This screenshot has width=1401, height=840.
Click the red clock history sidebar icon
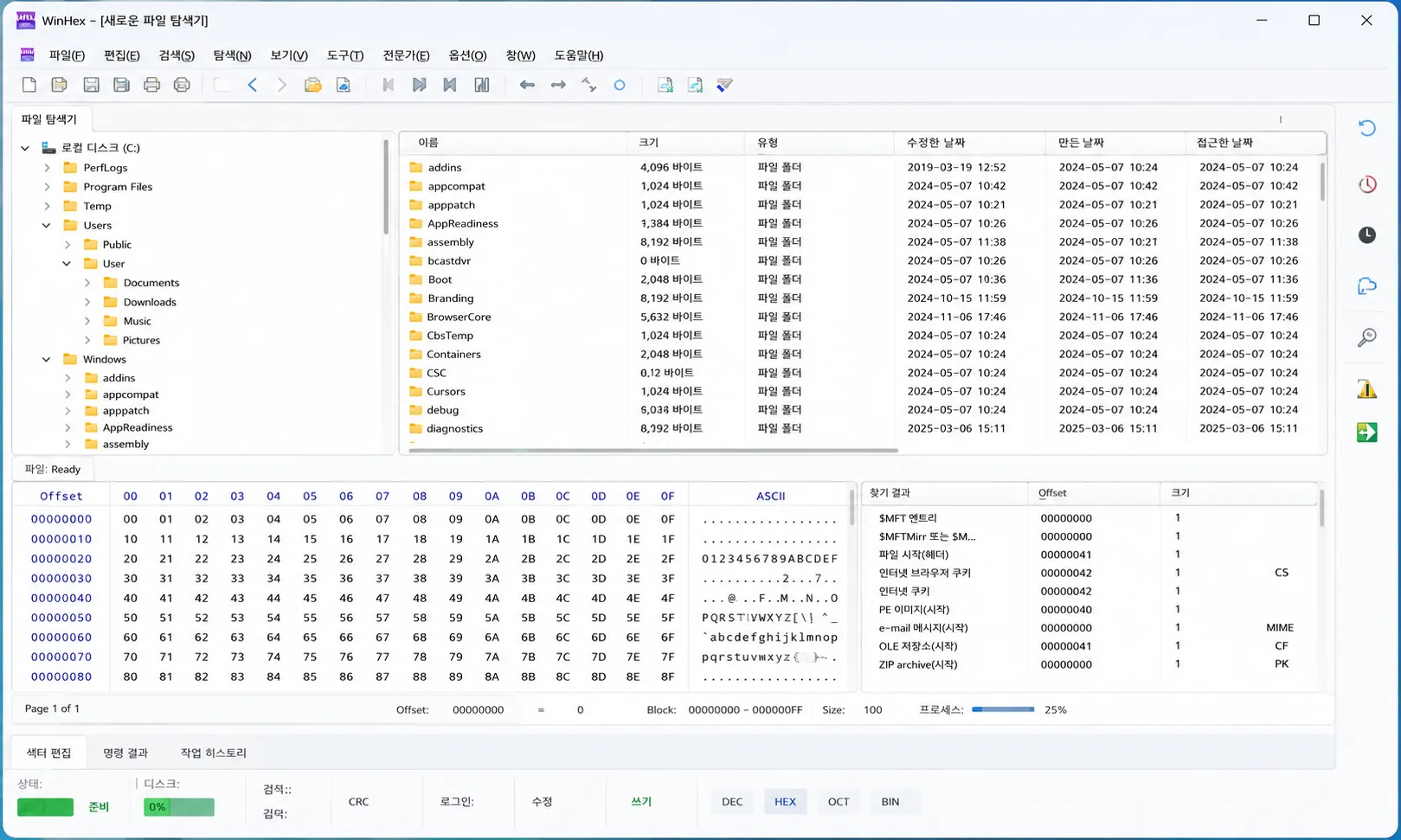point(1367,184)
